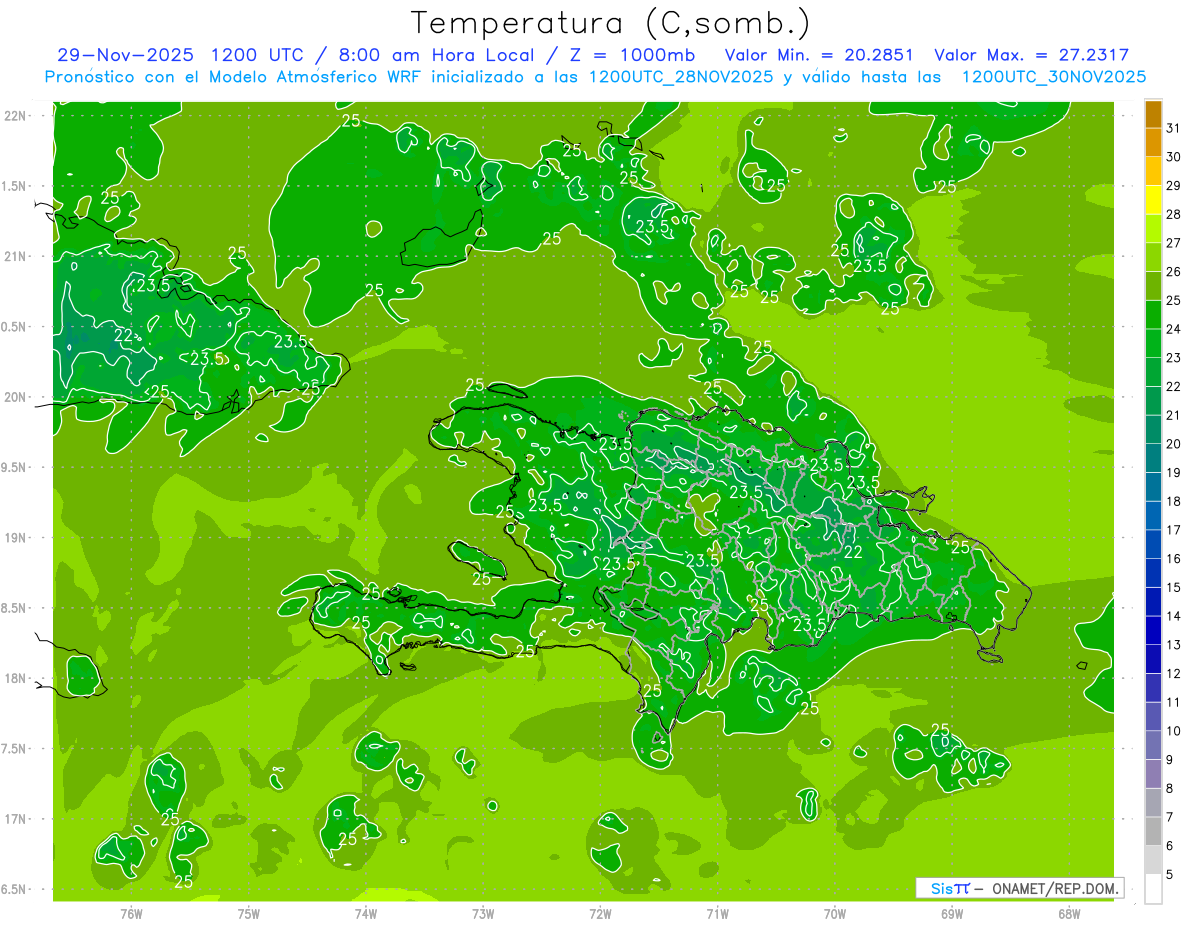This screenshot has height=927, width=1200.
Task: Click the "20N" latitude axis label
Action: [x=15, y=397]
